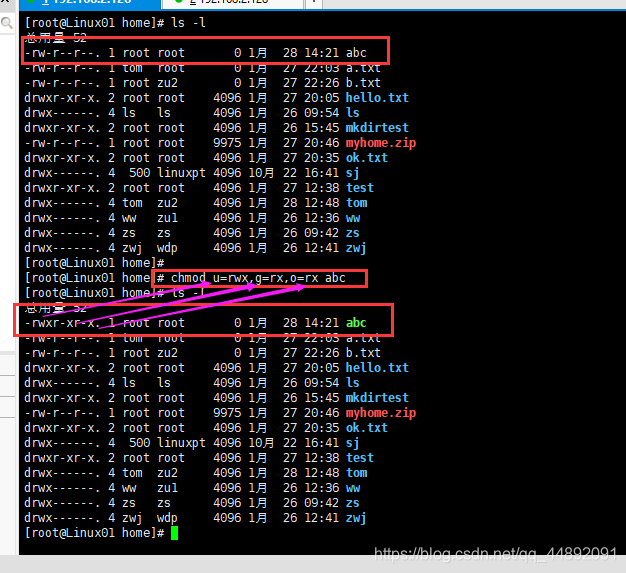Click ok.txt directory name in second listing
626x573 pixels.
pos(366,428)
